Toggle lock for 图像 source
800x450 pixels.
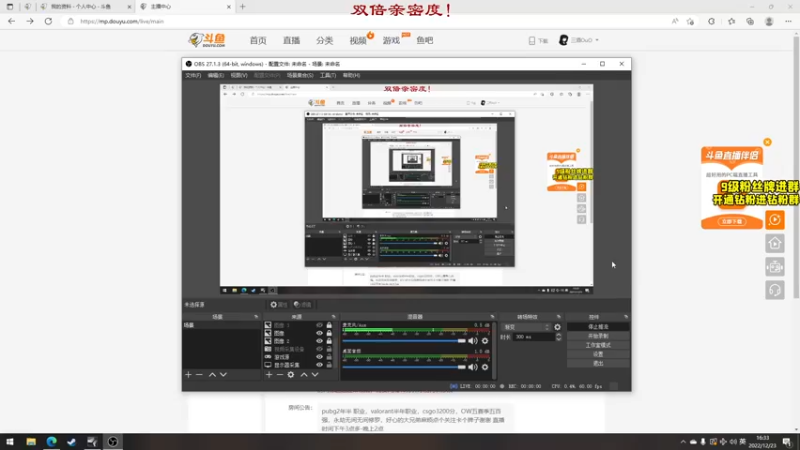(x=329, y=333)
